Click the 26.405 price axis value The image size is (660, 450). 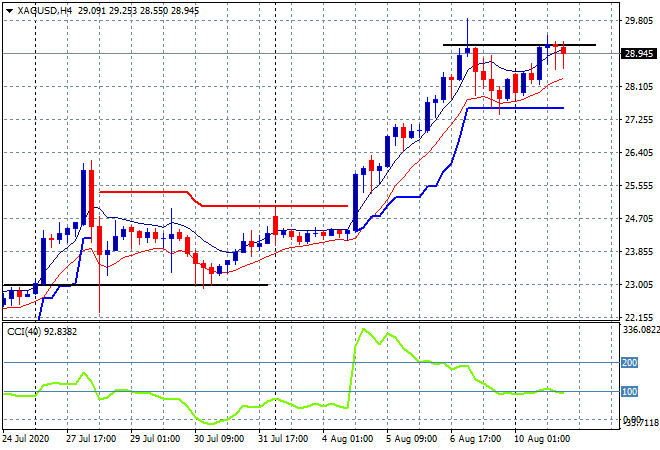click(x=639, y=152)
